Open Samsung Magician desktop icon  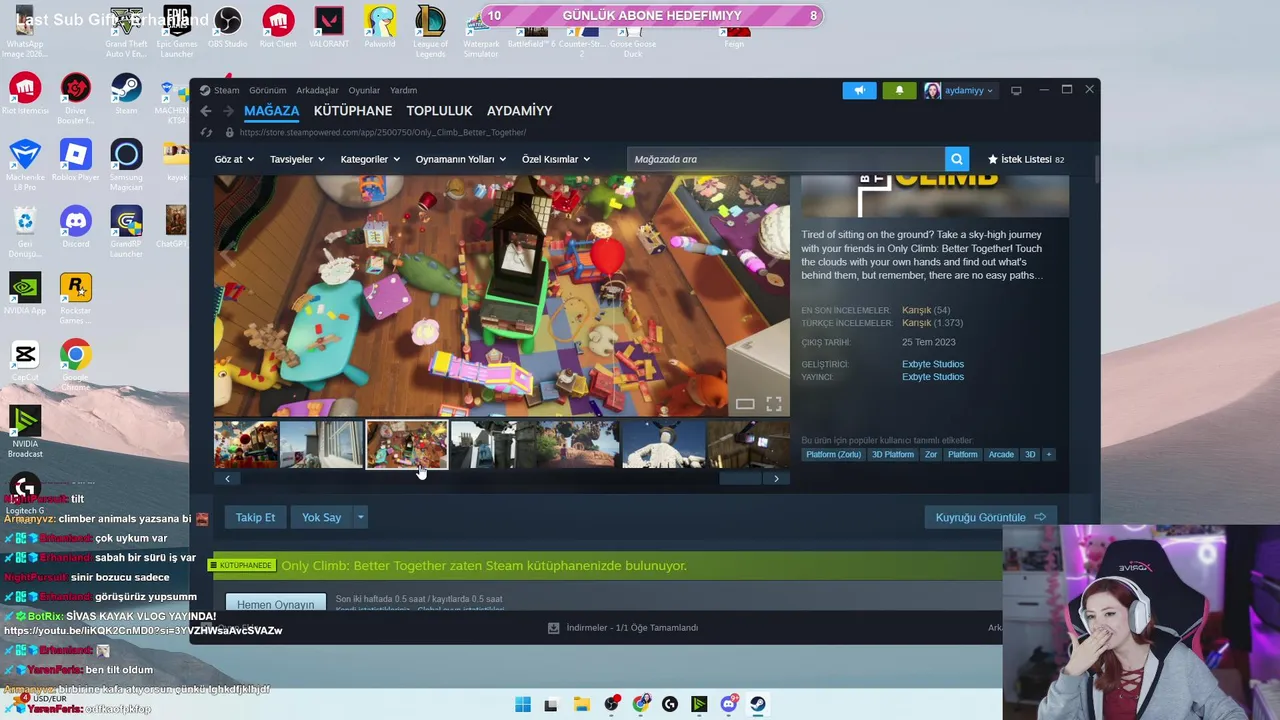126,164
